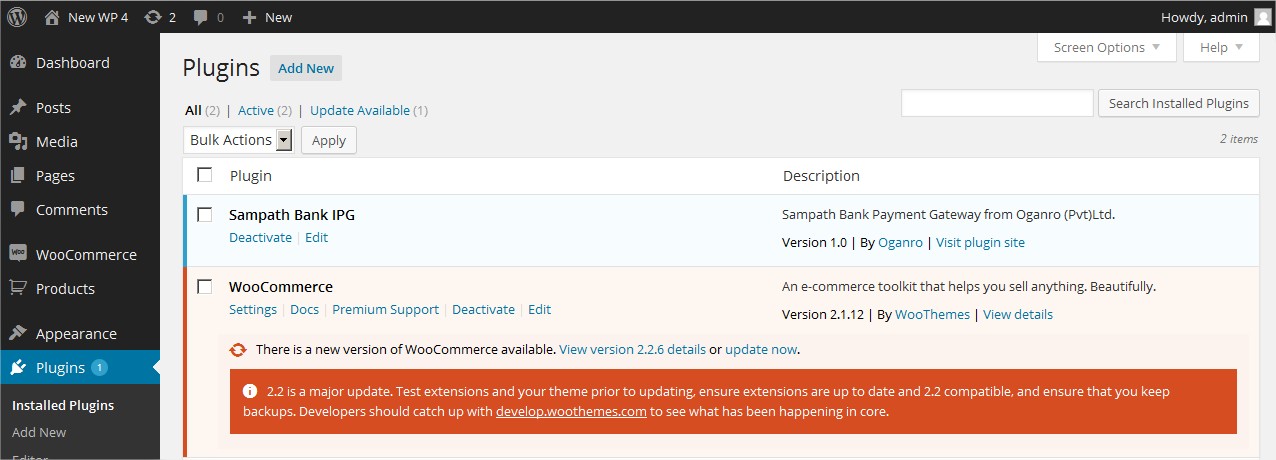This screenshot has height=460, width=1276.
Task: Filter plugins by All
Action: (x=193, y=110)
